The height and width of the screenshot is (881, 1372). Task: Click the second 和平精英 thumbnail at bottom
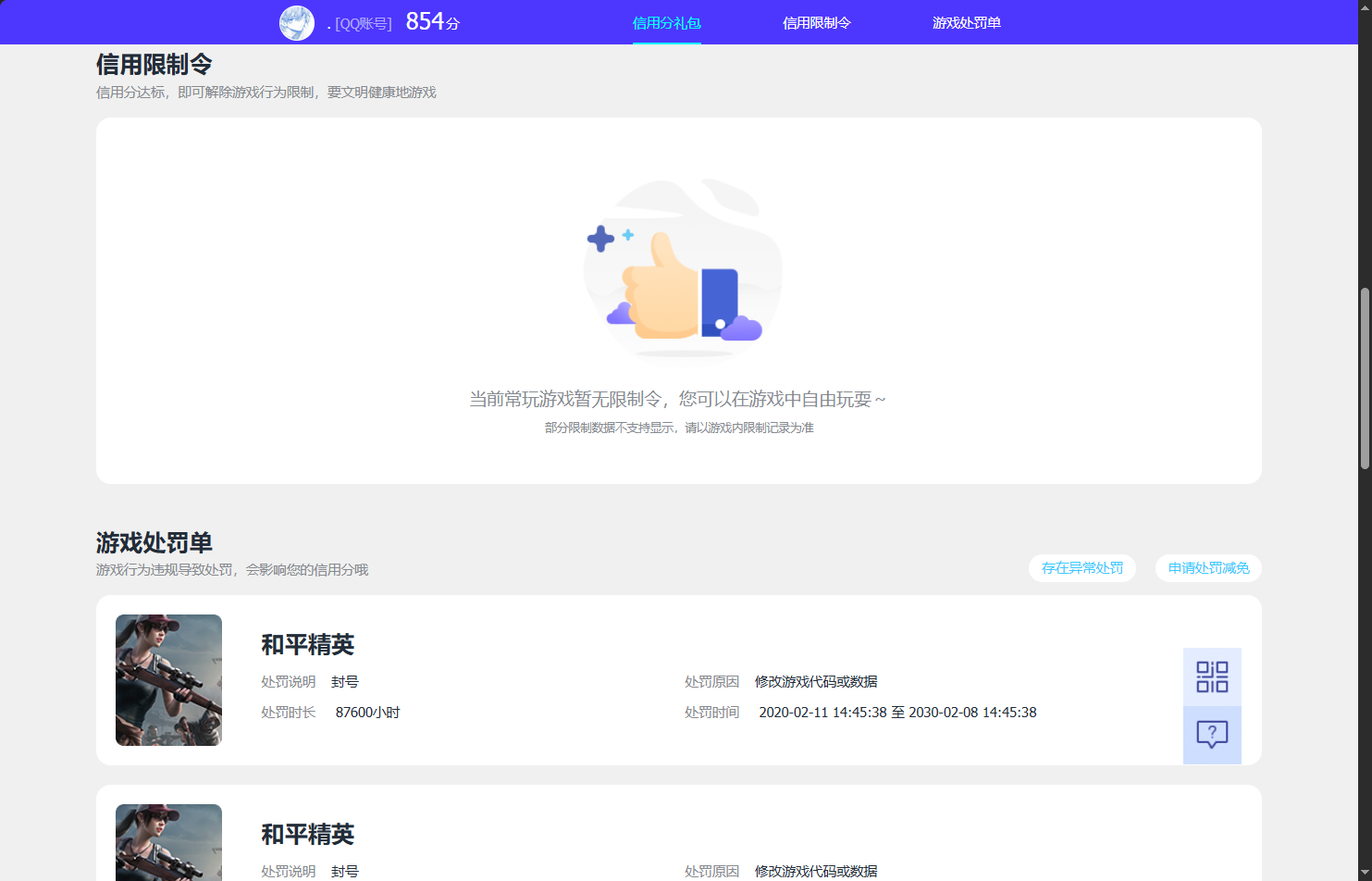pos(168,842)
